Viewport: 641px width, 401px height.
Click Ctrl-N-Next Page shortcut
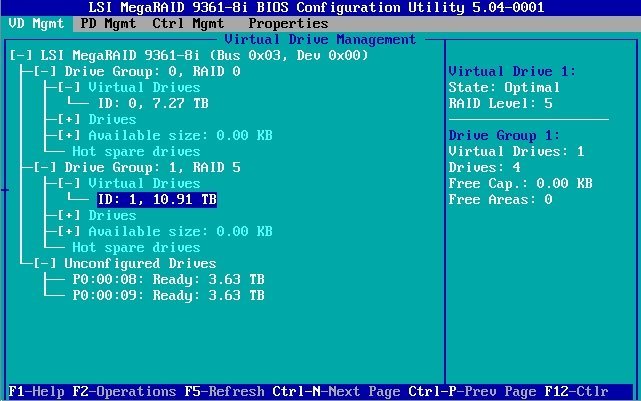coord(336,392)
